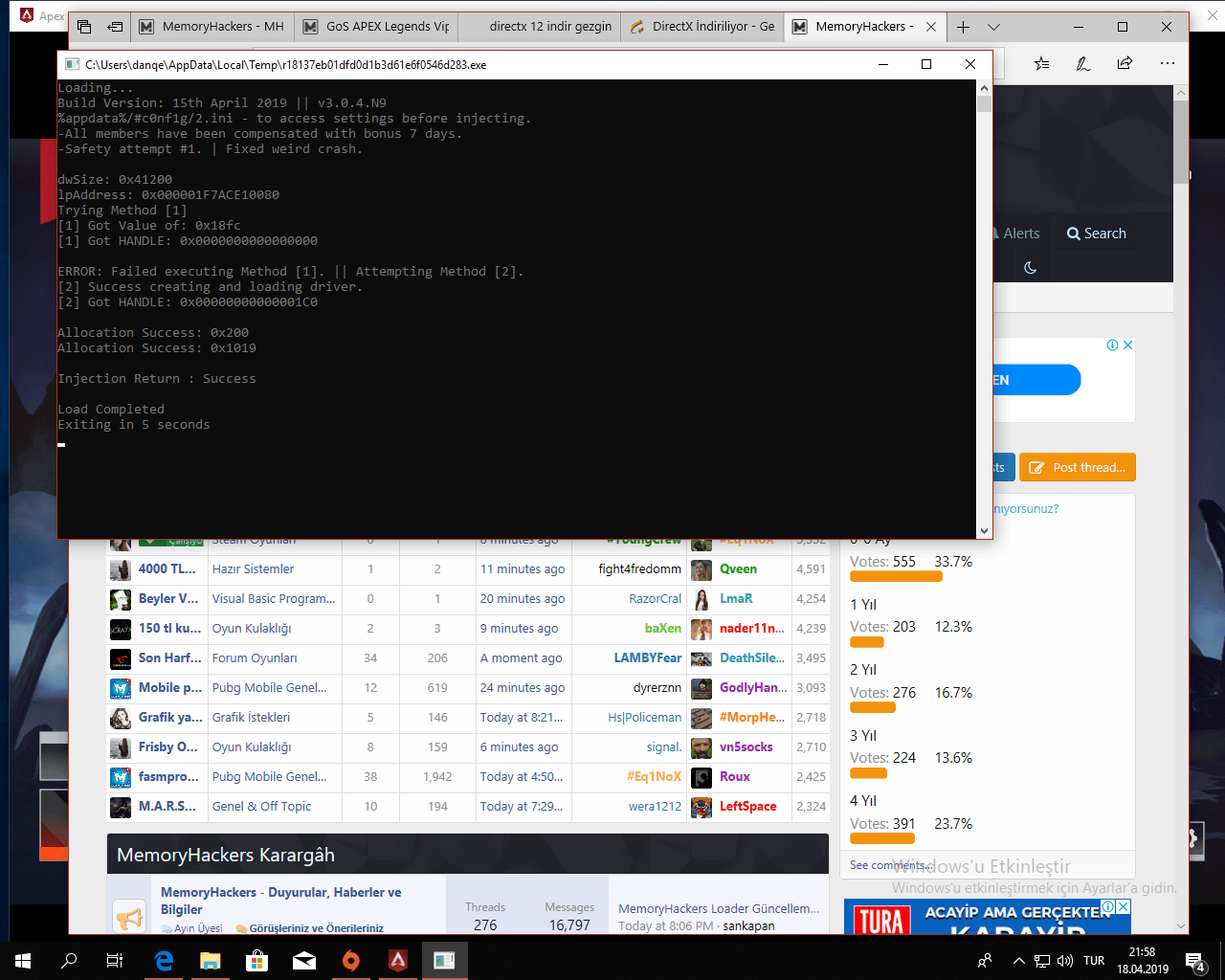The image size is (1225, 980).
Task: Open the Alerts menu
Action: [x=1020, y=234]
